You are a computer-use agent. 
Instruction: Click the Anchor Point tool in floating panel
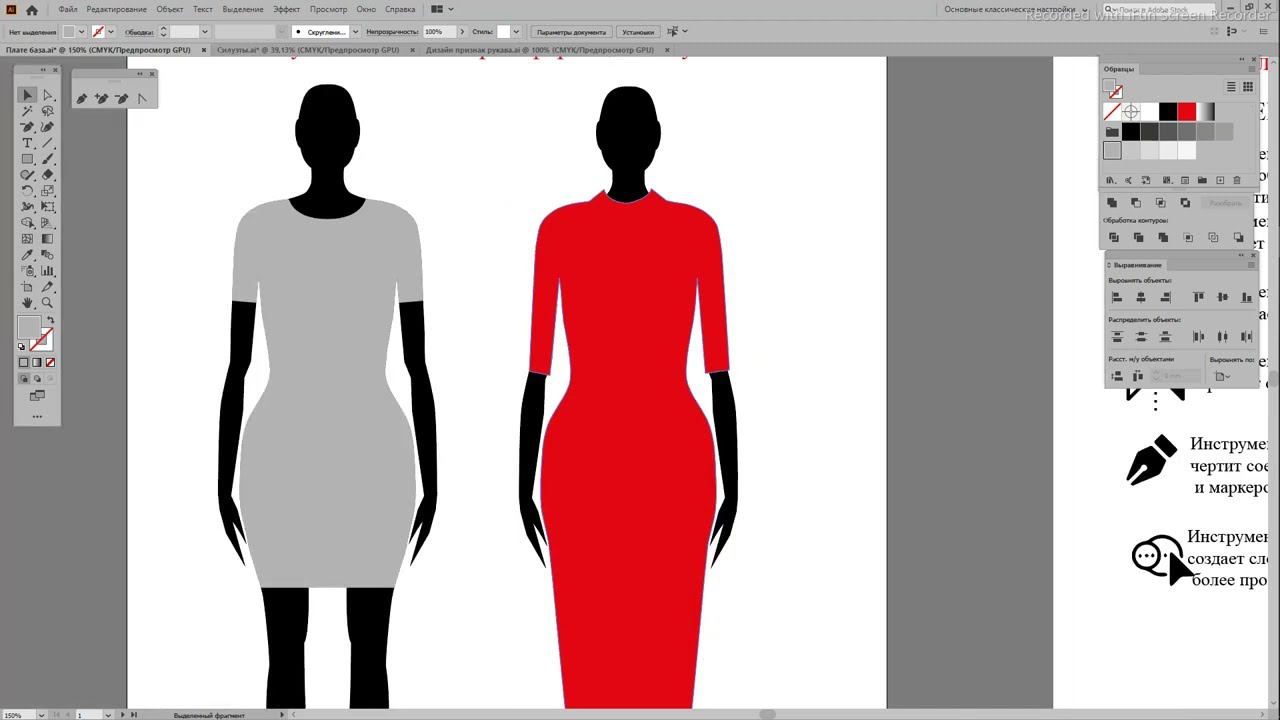click(x=142, y=98)
